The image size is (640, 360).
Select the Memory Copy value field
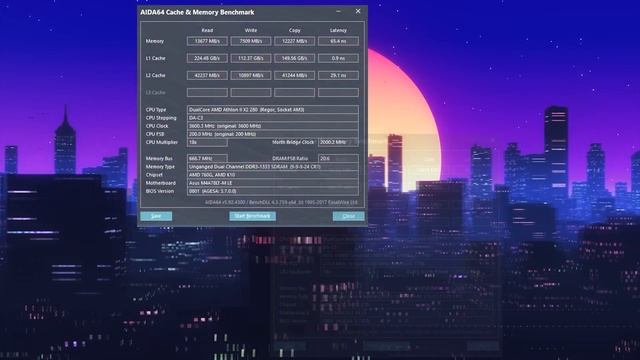pos(294,41)
